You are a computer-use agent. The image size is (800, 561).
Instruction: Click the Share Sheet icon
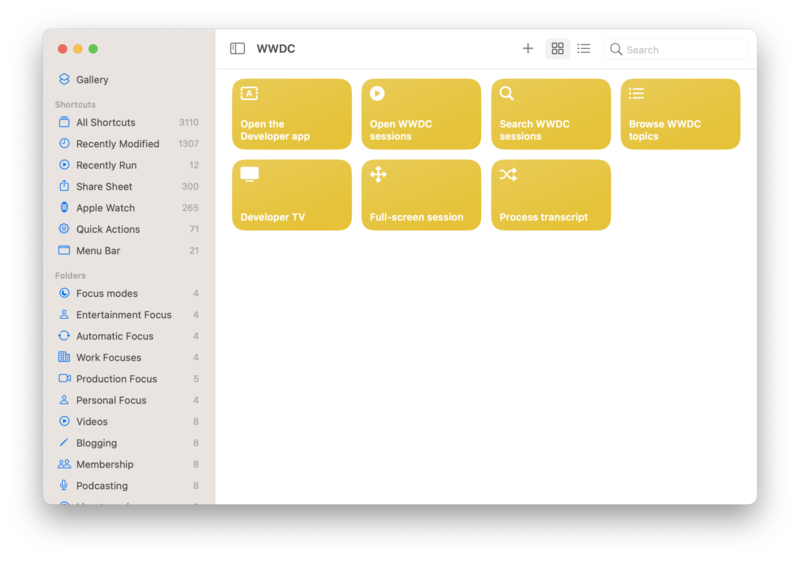64,187
